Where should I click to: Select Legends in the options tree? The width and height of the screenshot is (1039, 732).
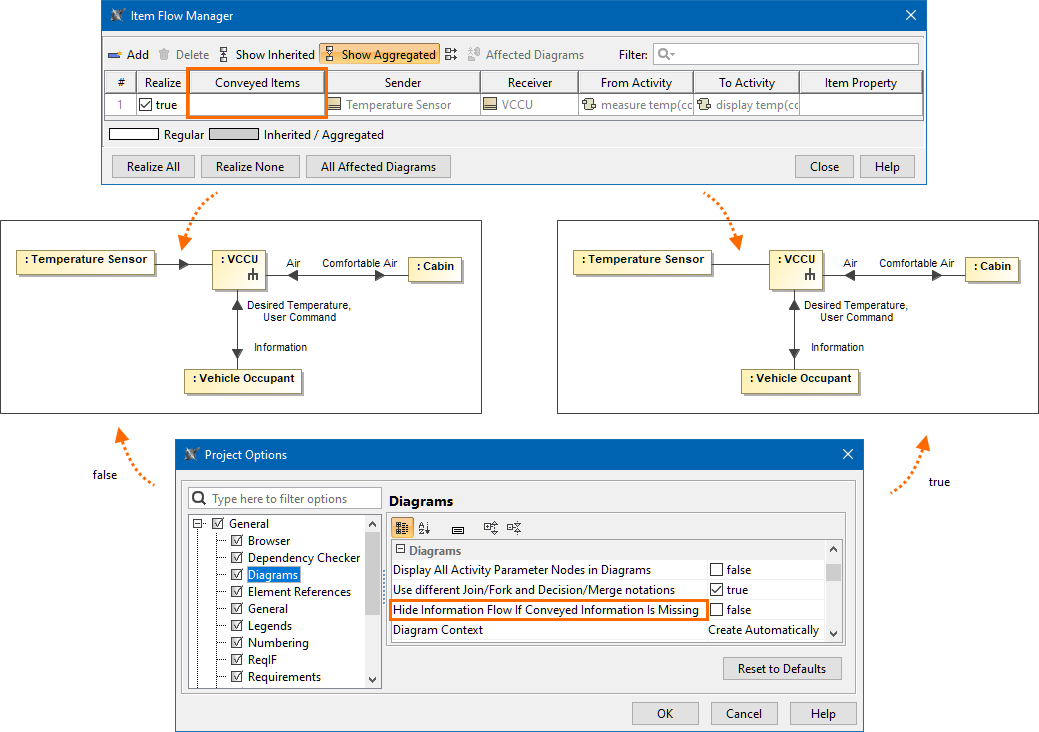(271, 626)
